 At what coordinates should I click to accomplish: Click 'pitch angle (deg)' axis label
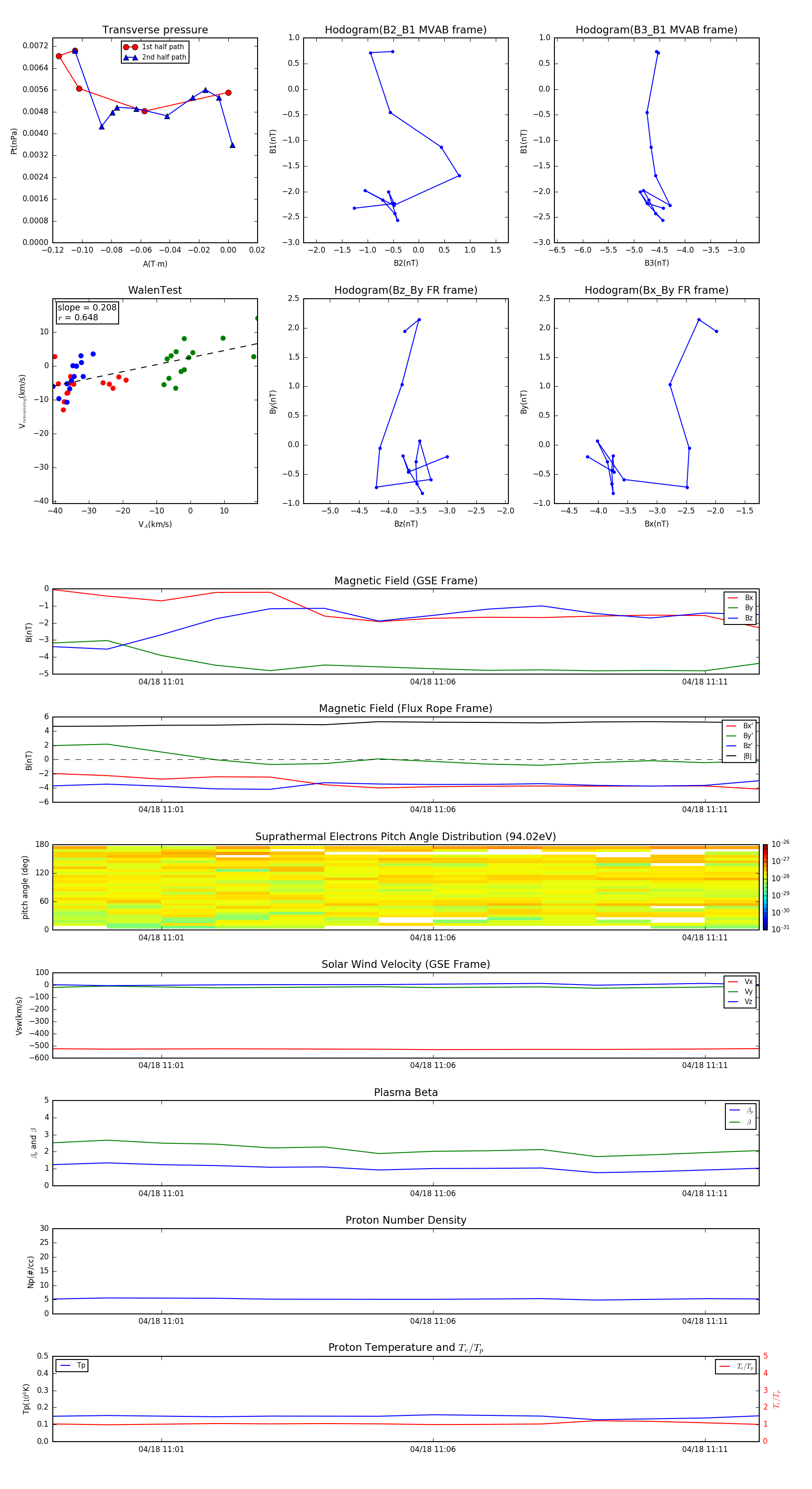pyautogui.click(x=25, y=887)
